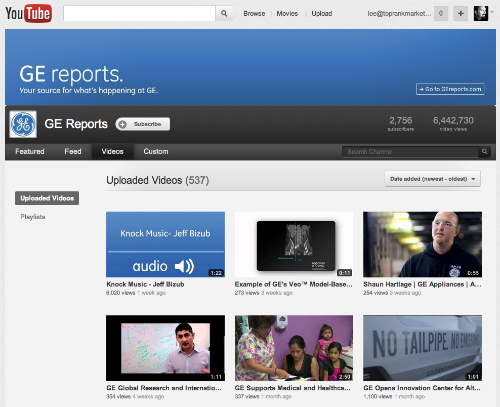The height and width of the screenshot is (407, 500).
Task: Click the title 'GE Supports Medical and Healthca...'
Action: 292,388
